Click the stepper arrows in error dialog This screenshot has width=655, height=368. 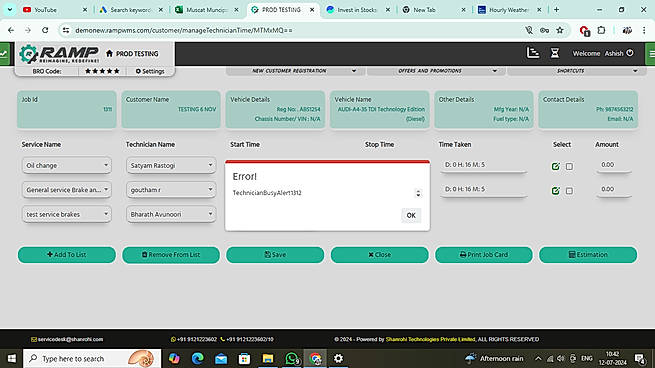click(418, 193)
